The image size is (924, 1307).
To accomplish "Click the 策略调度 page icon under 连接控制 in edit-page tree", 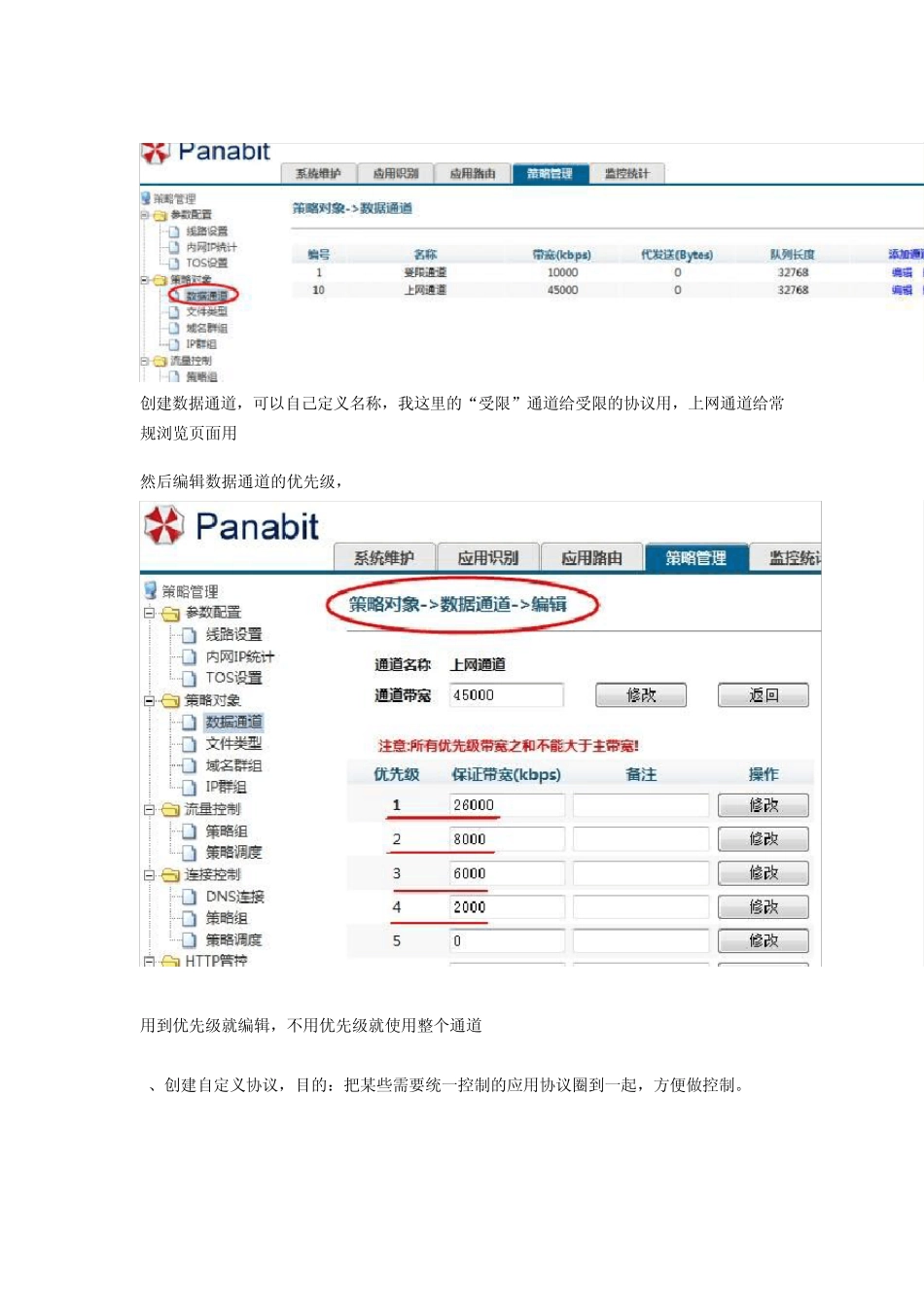I will 190,939.
